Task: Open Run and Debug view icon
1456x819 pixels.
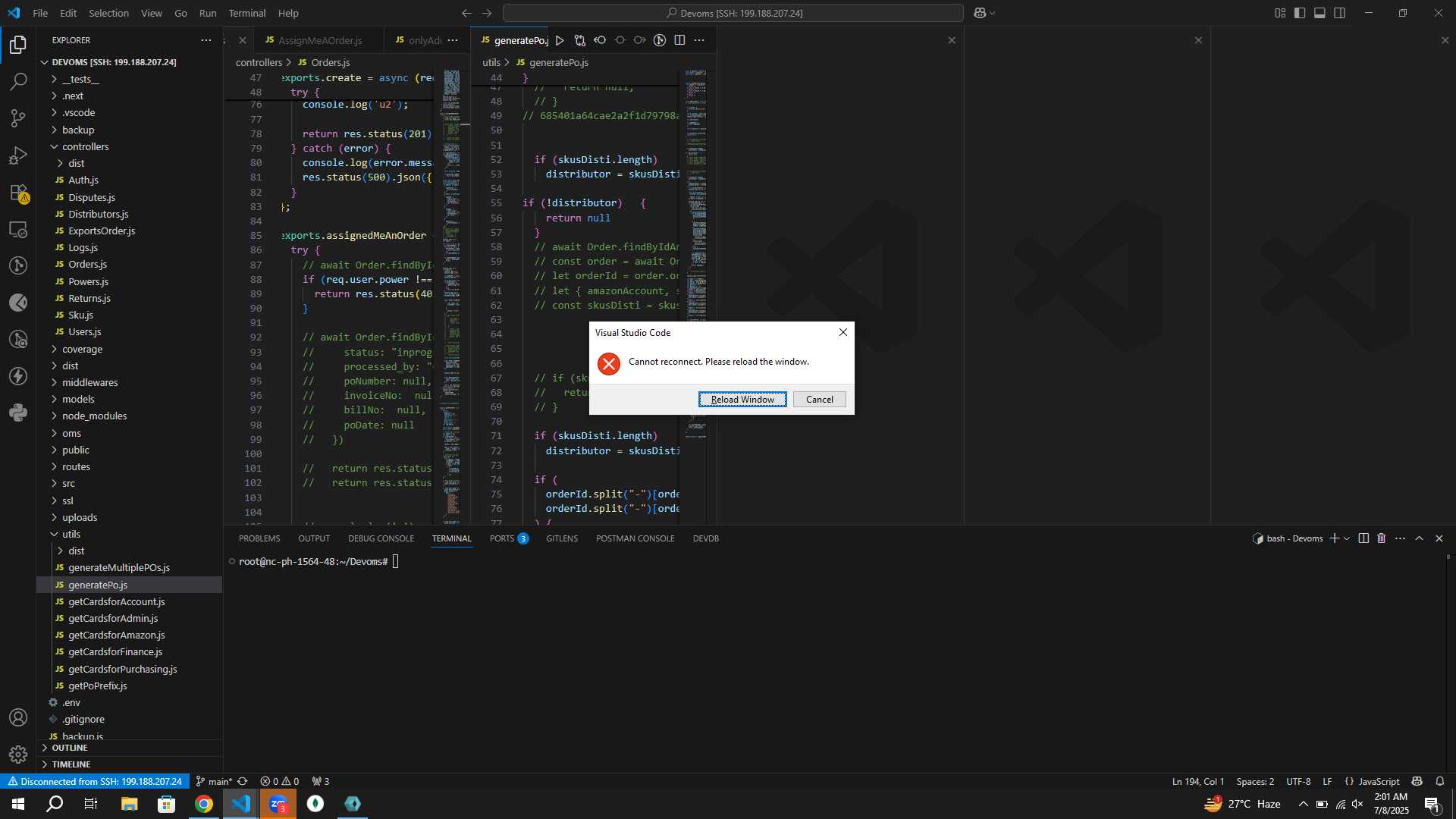Action: (x=18, y=155)
